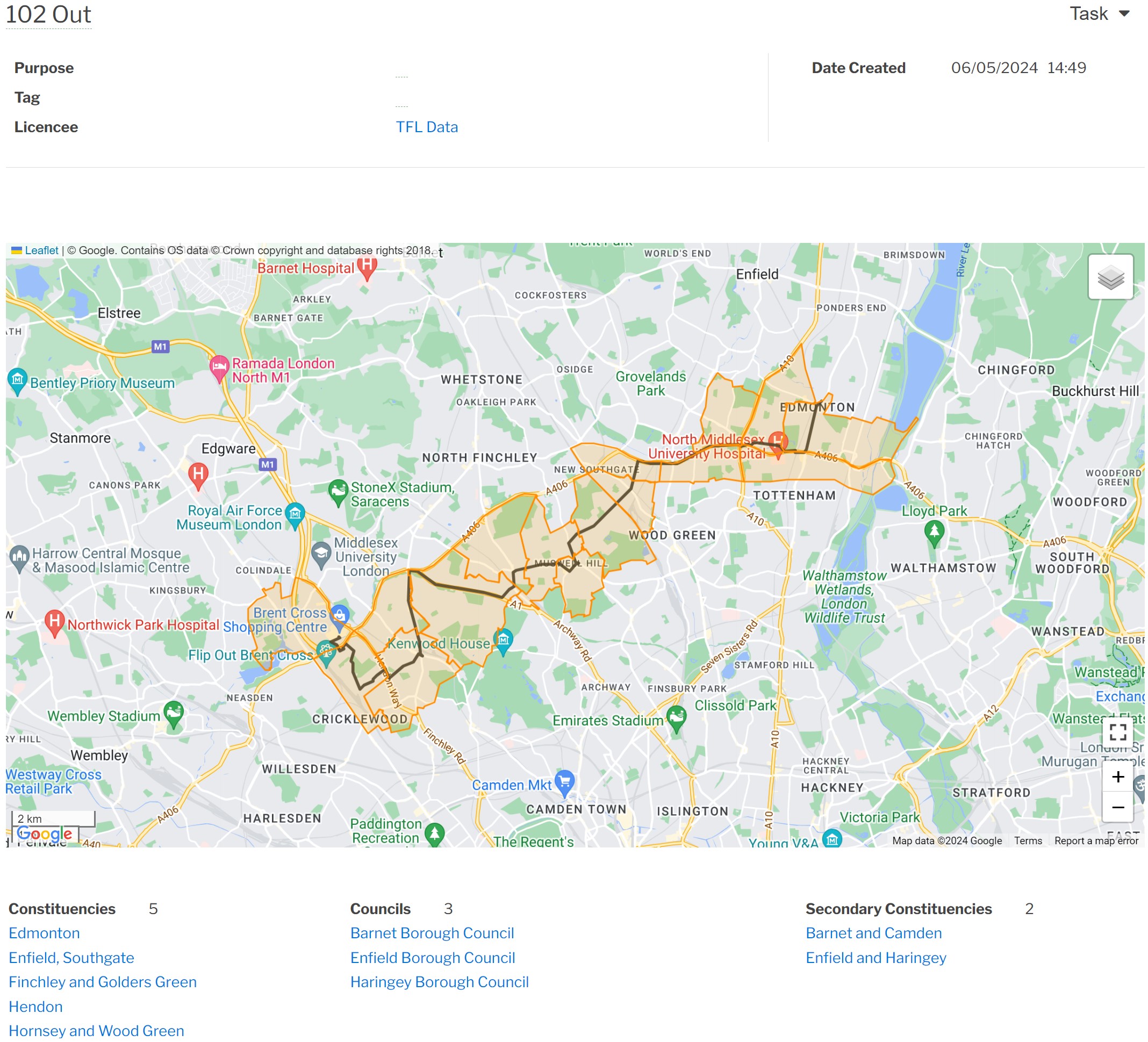The height and width of the screenshot is (1042, 1148).
Task: Click the Grovelands Park label
Action: click(652, 384)
